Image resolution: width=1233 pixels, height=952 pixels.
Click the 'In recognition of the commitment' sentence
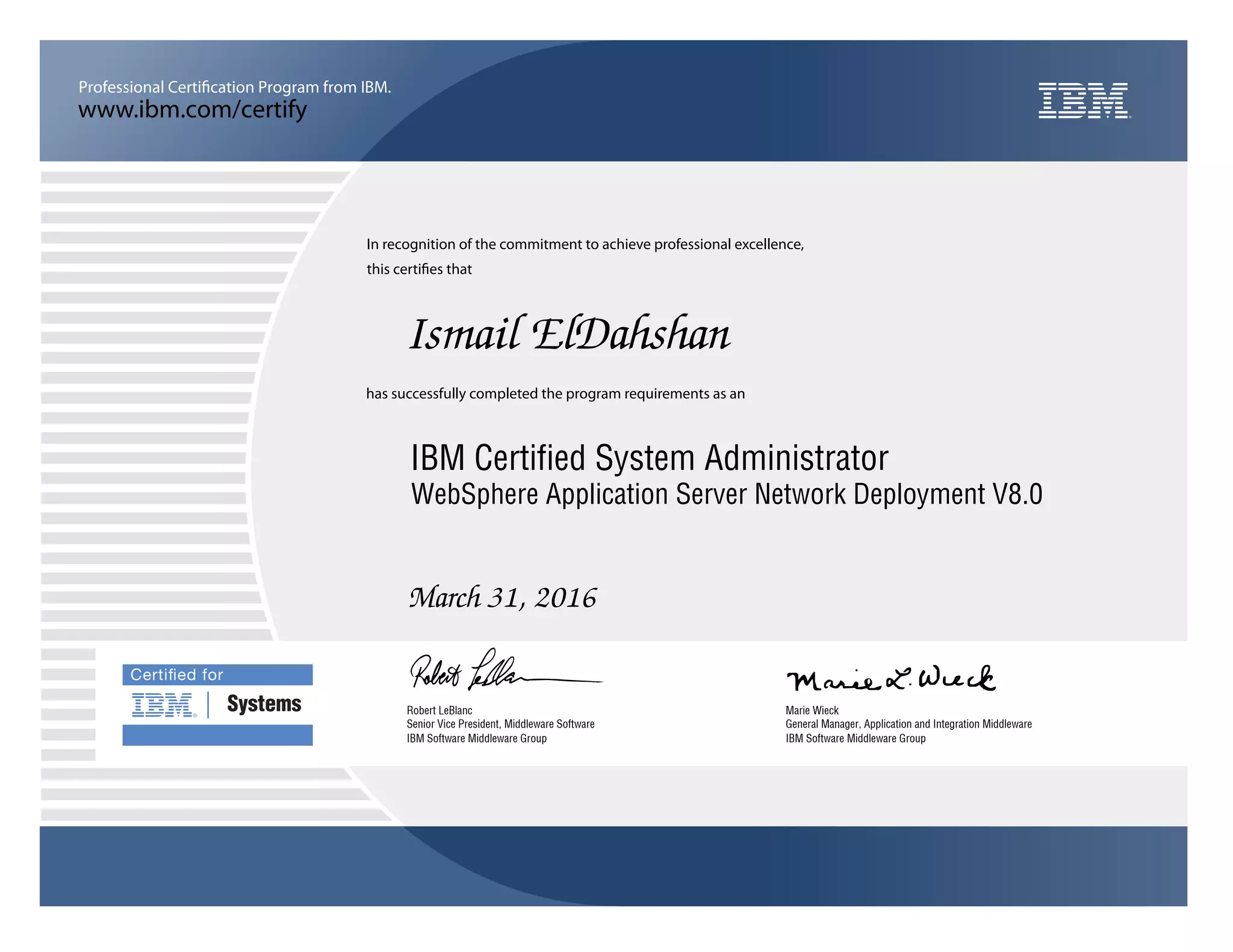pos(585,244)
